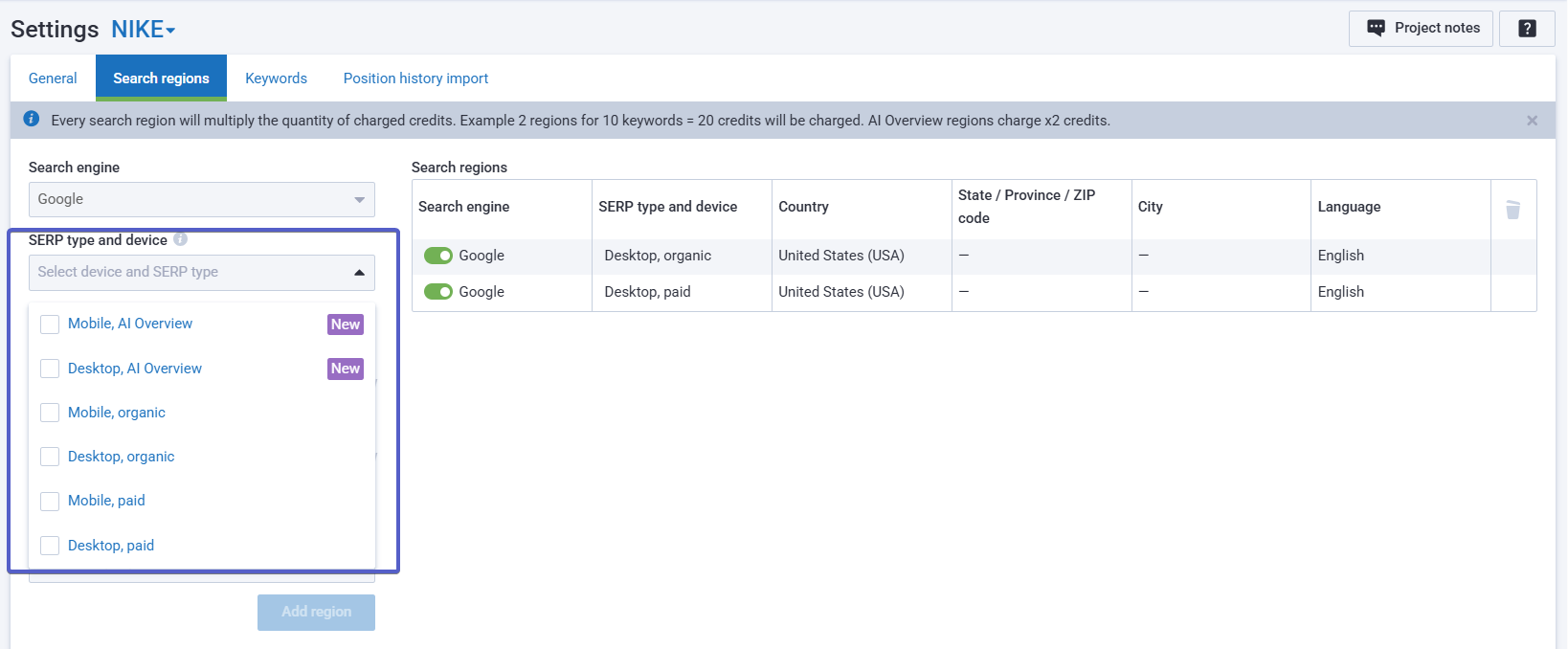Image resolution: width=1568 pixels, height=649 pixels.
Task: Click the Add region button
Action: (x=316, y=612)
